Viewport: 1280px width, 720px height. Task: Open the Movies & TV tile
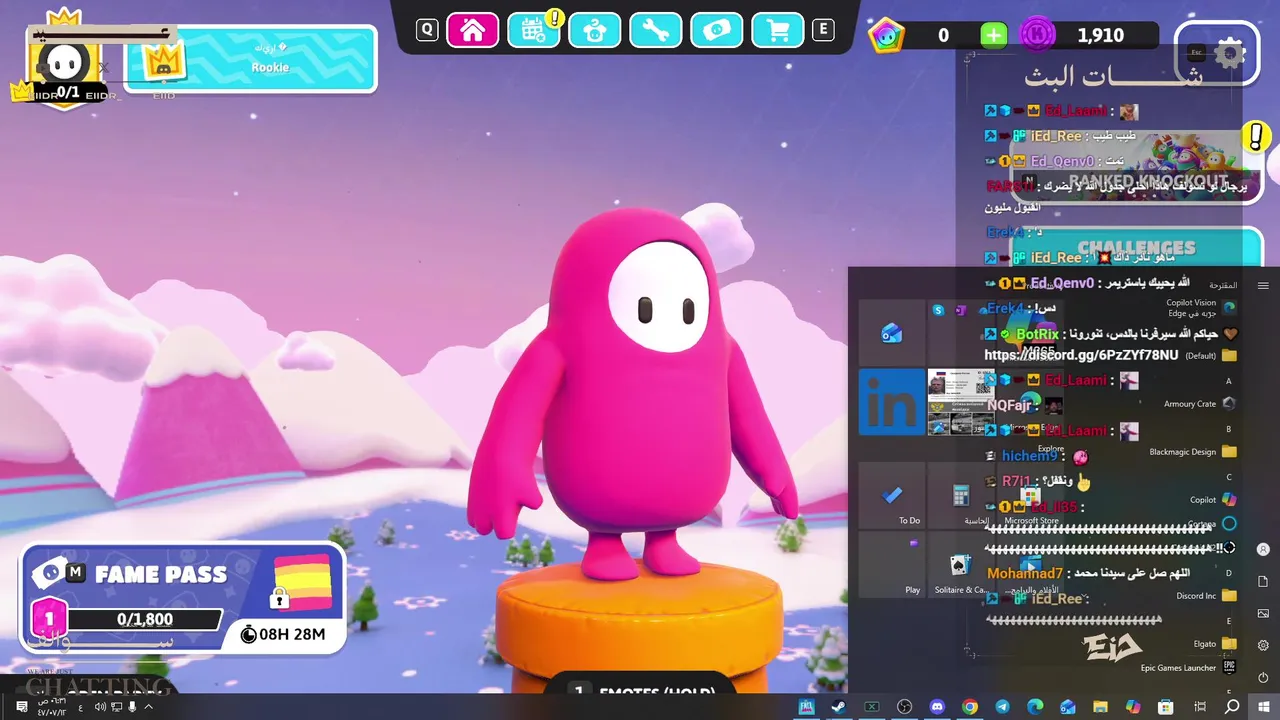click(1030, 567)
